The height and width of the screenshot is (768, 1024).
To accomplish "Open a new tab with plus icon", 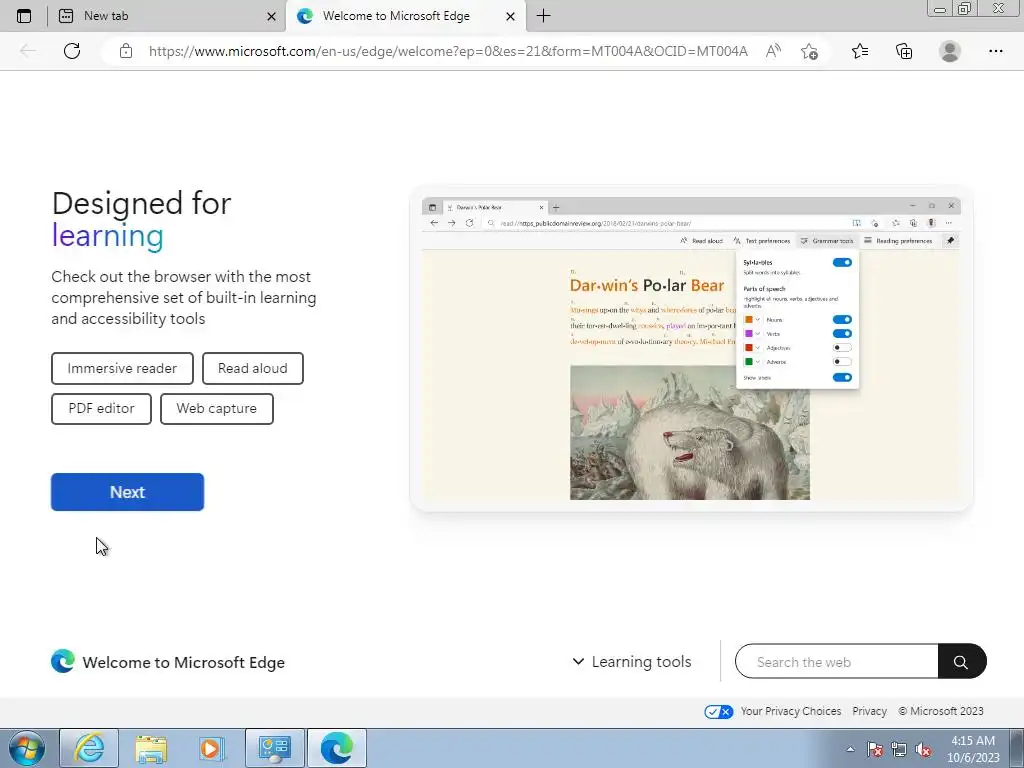I will [x=543, y=16].
